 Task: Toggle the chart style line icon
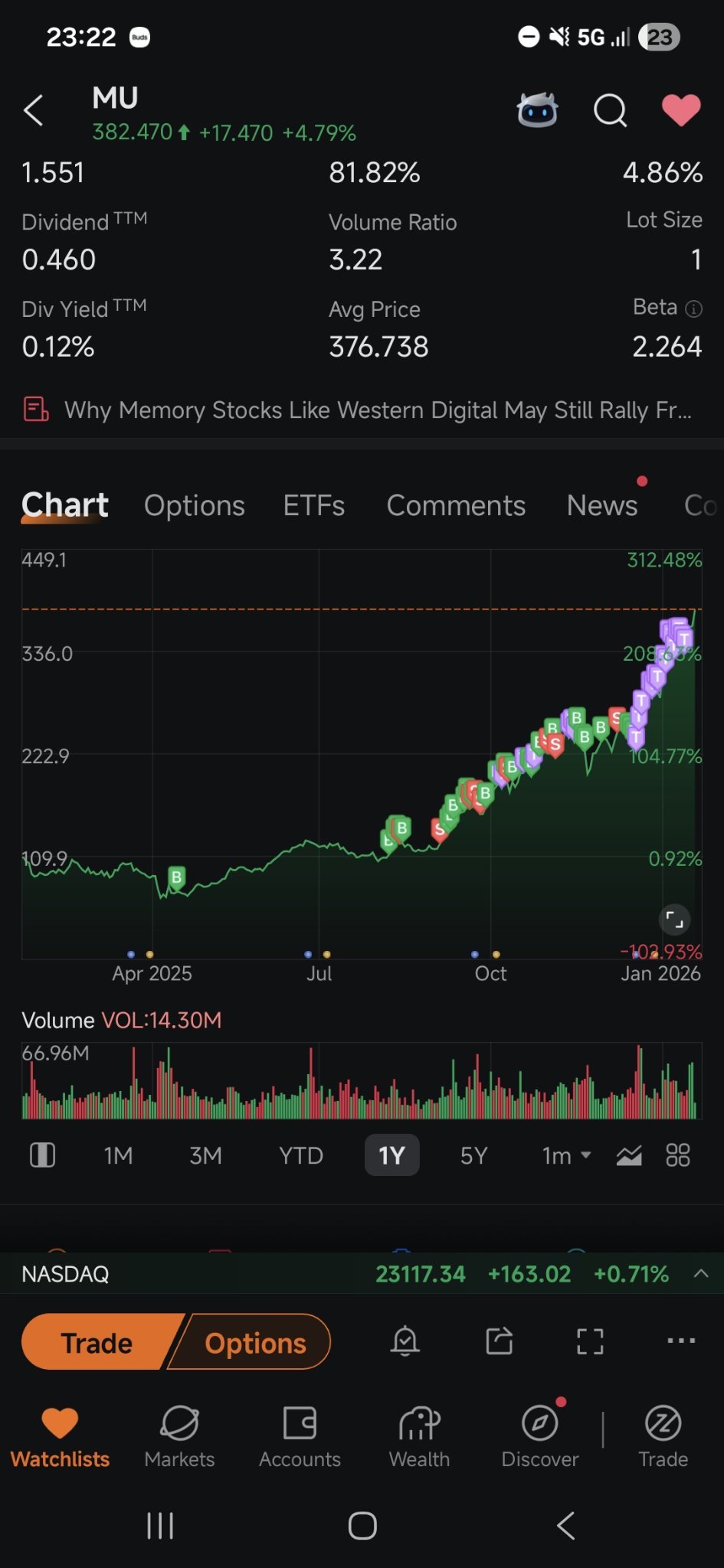tap(629, 1155)
